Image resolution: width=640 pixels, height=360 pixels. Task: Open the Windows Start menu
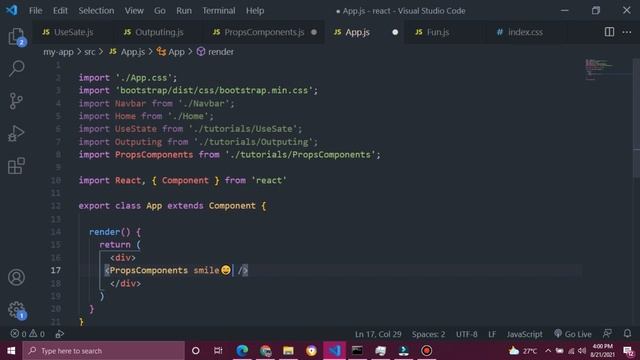tap(11, 351)
